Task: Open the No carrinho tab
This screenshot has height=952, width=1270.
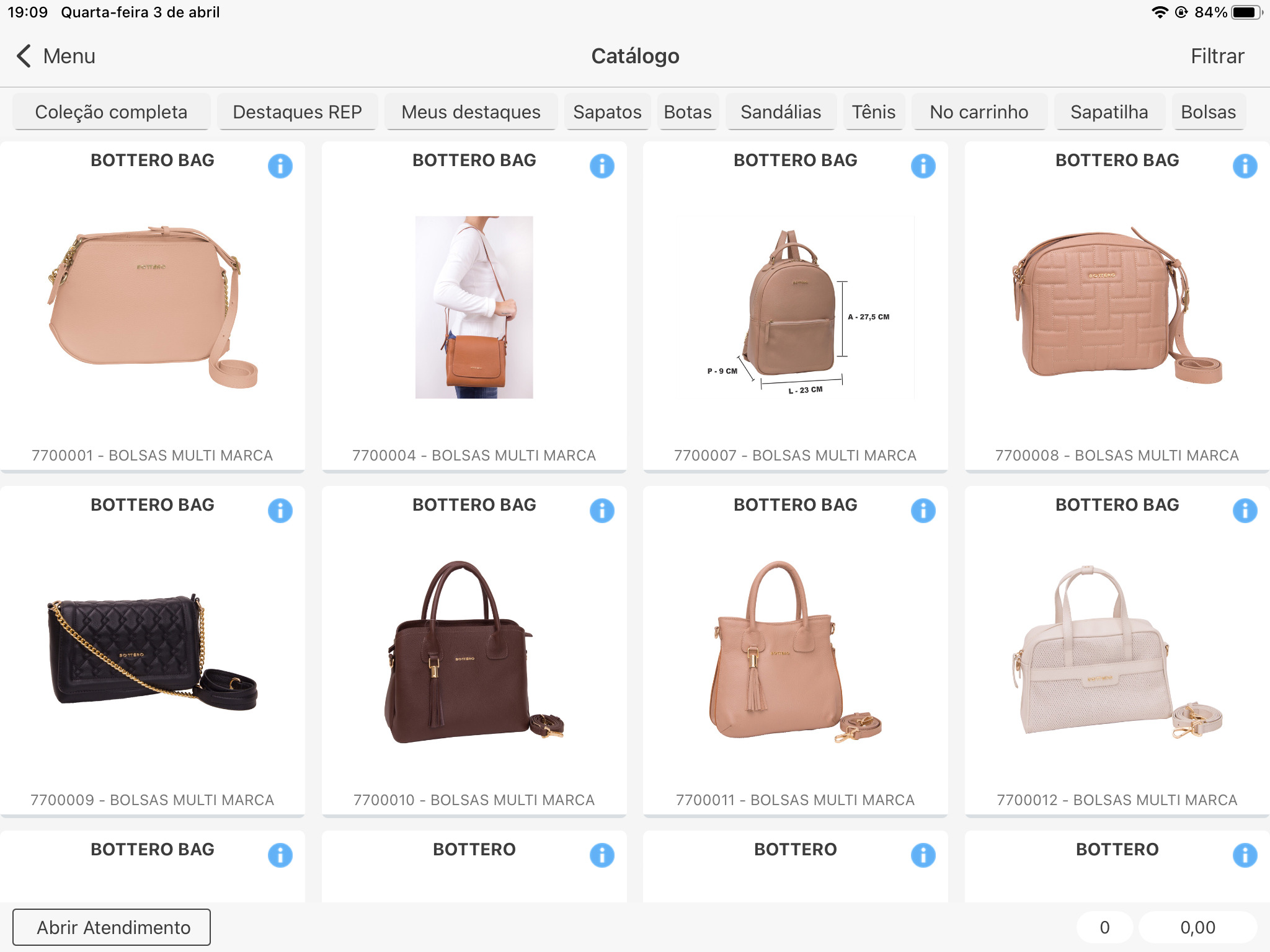Action: pos(979,112)
